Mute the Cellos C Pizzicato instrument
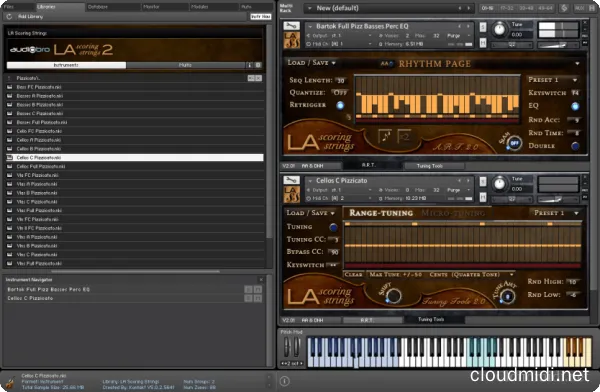This screenshot has height=392, width=600. (x=483, y=197)
